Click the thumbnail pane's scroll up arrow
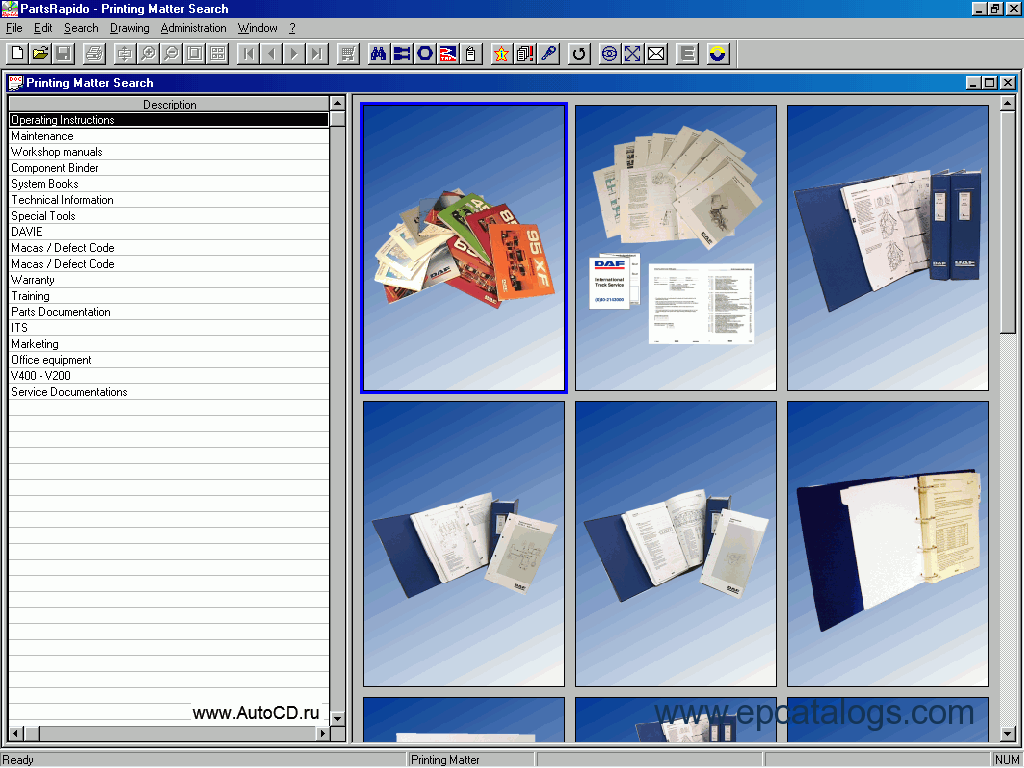 tap(1008, 103)
